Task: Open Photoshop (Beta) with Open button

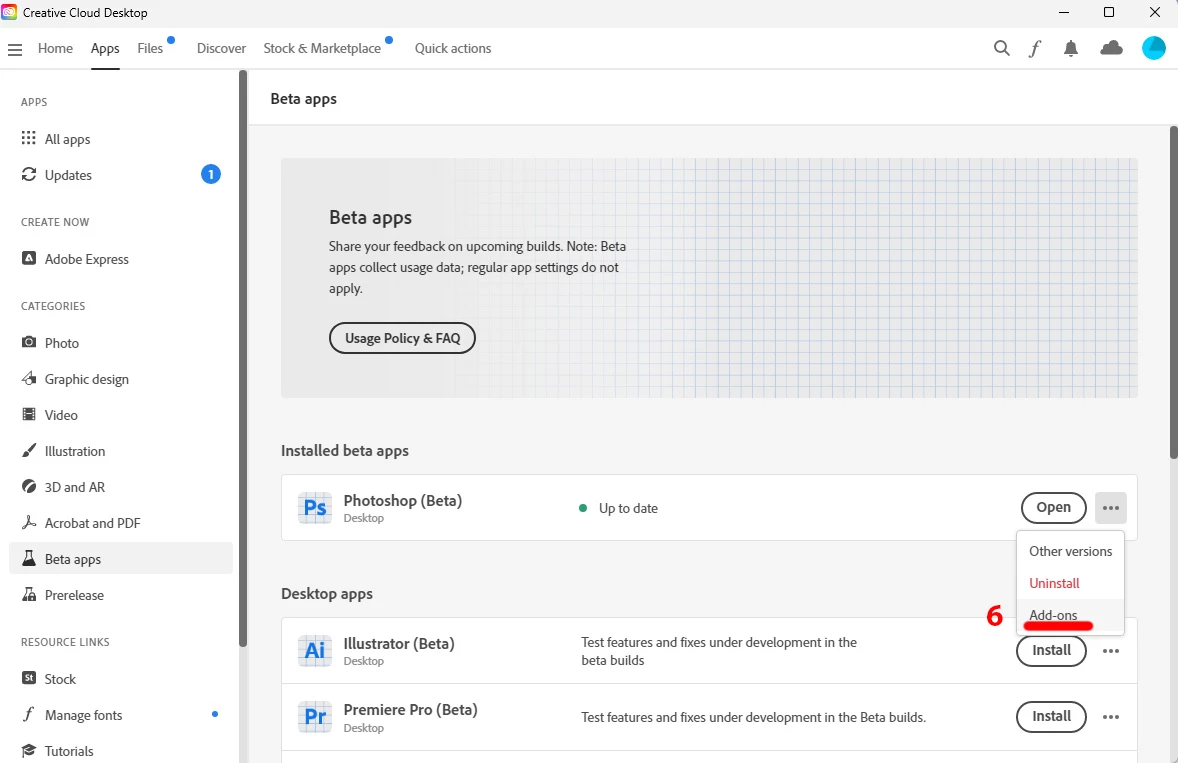Action: (1053, 508)
